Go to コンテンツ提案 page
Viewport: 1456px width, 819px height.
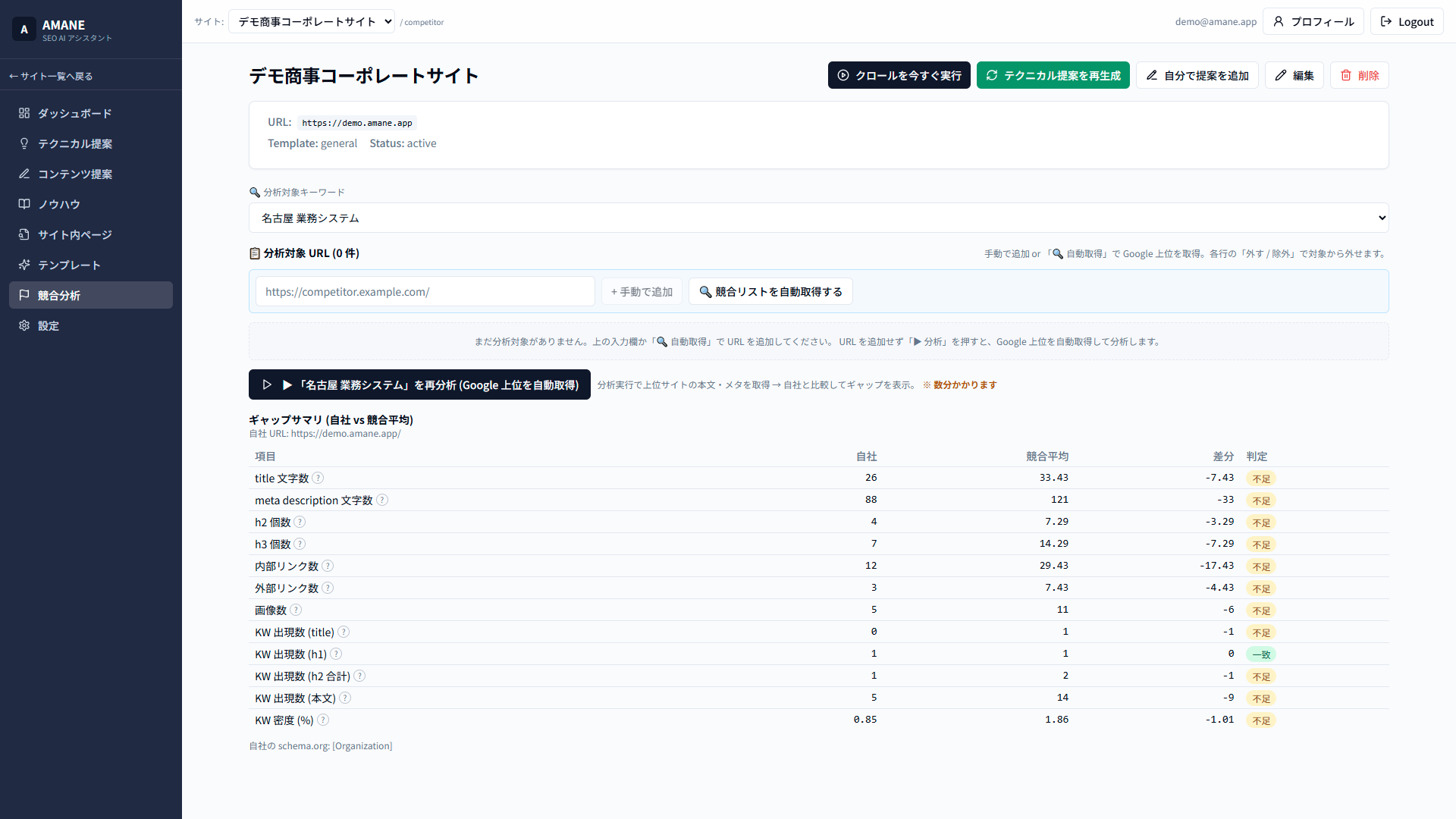coord(91,174)
